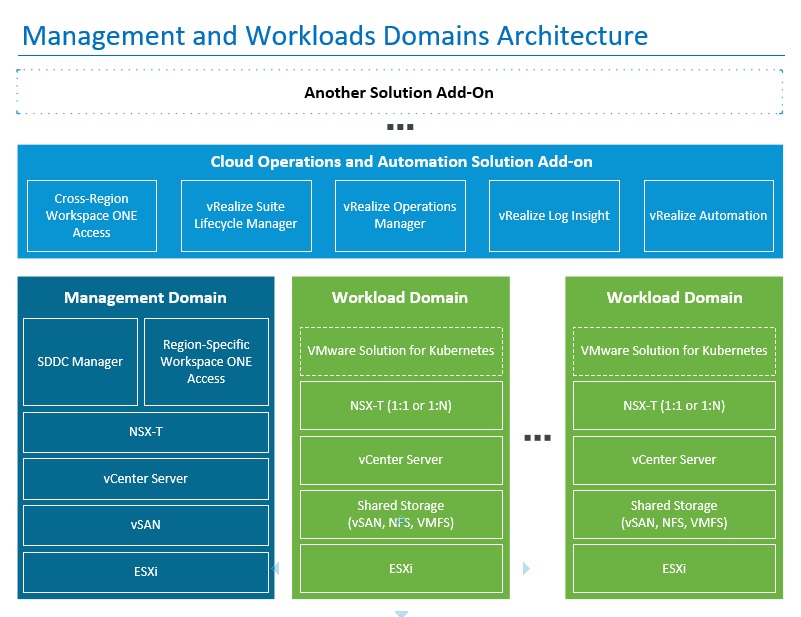Select the SDDC Manager box
801x617 pixels.
pyautogui.click(x=80, y=362)
